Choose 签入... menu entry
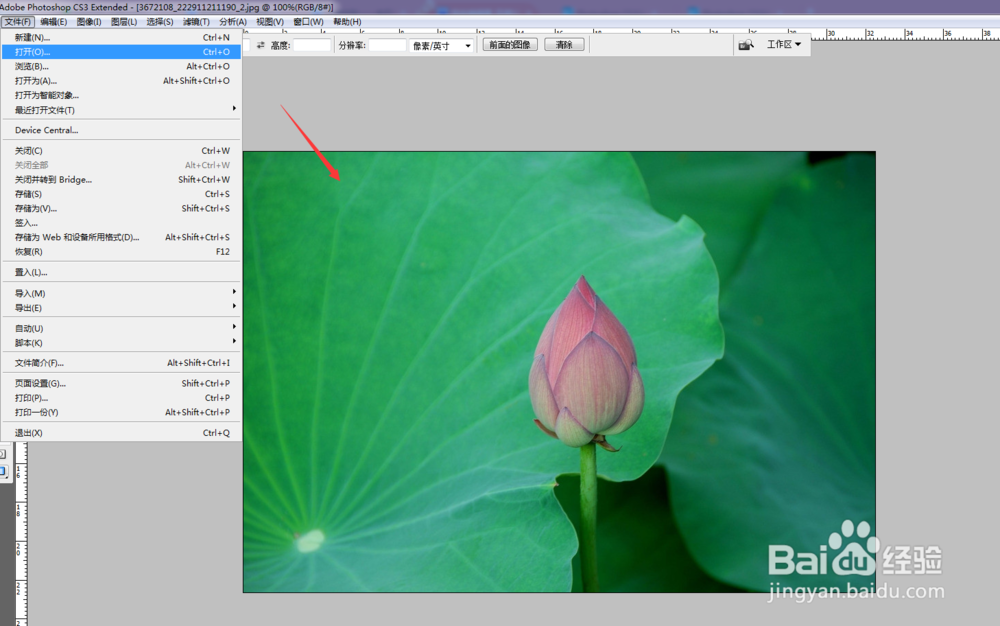Image resolution: width=1000 pixels, height=626 pixels. click(x=121, y=223)
